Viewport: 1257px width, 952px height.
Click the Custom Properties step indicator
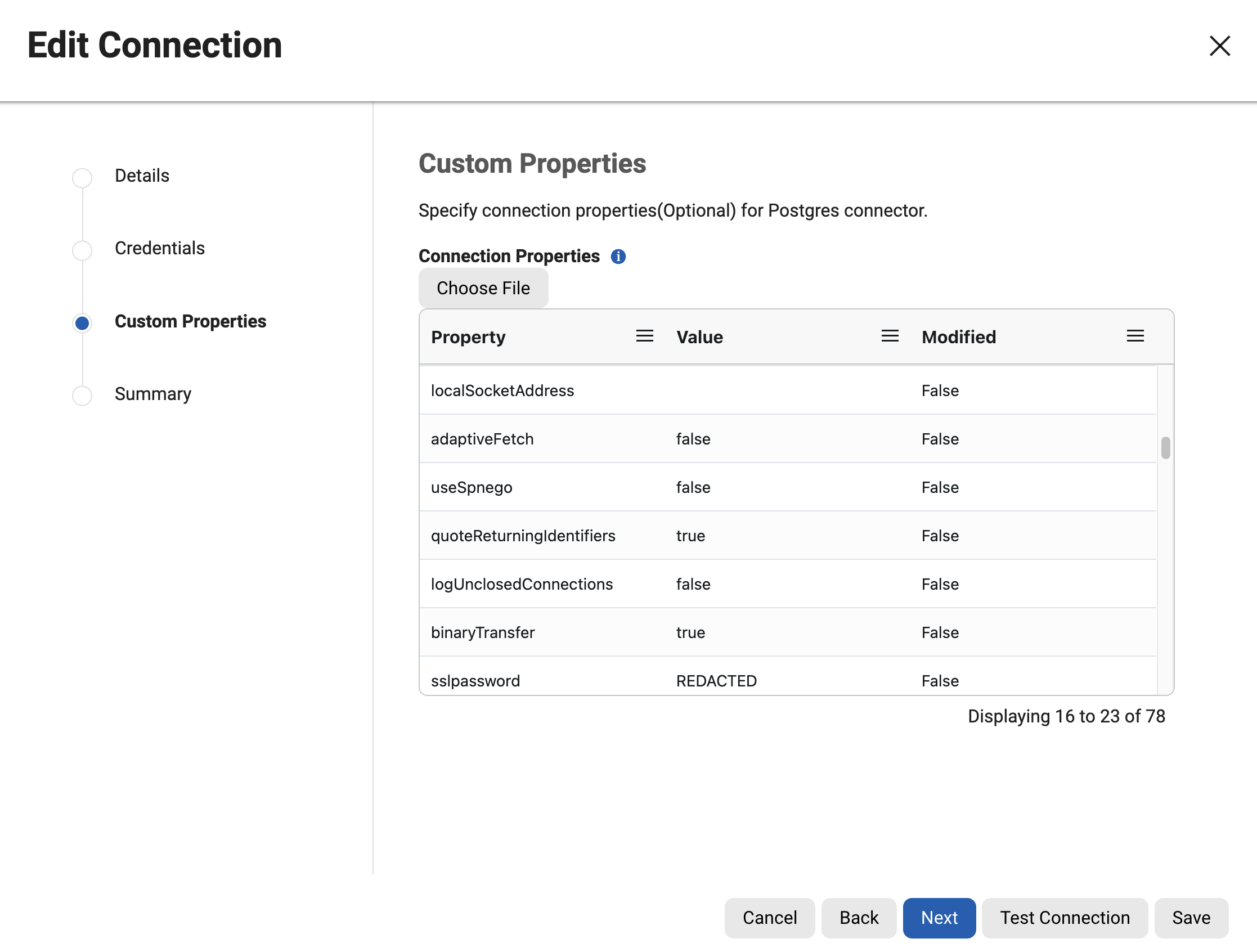tap(82, 323)
